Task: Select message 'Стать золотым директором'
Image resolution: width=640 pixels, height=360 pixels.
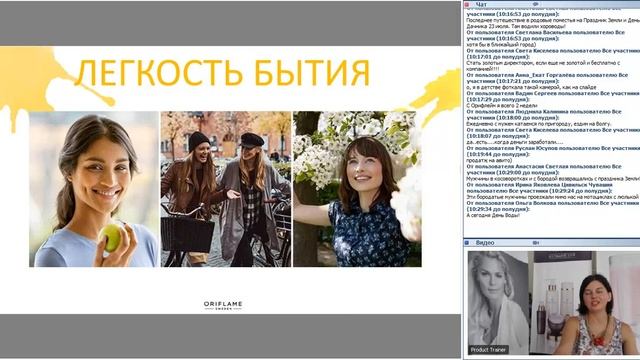Action: [x=543, y=66]
